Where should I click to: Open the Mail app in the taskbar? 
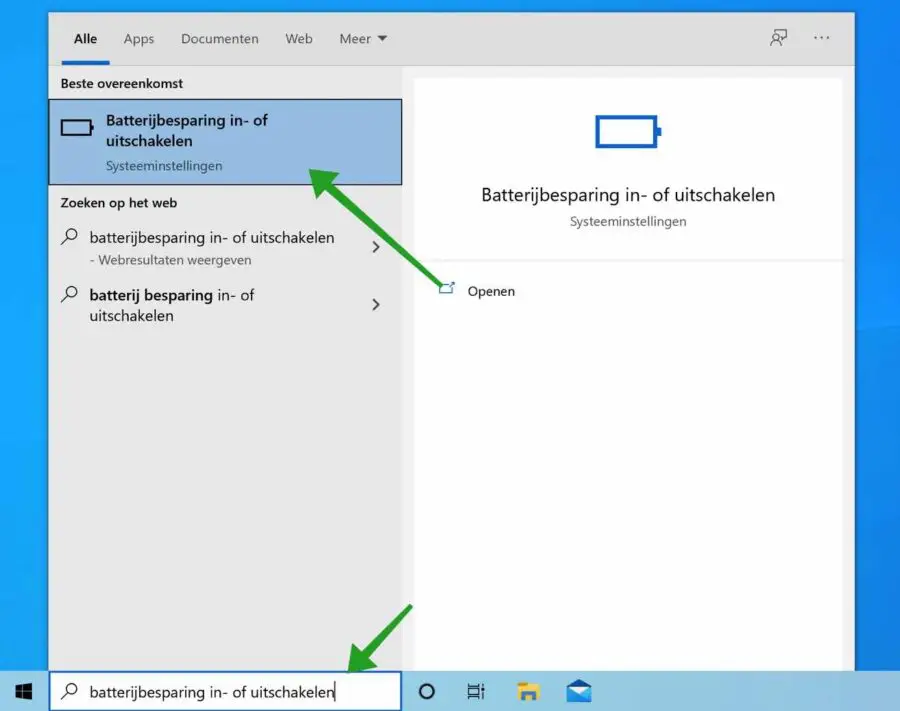579,691
